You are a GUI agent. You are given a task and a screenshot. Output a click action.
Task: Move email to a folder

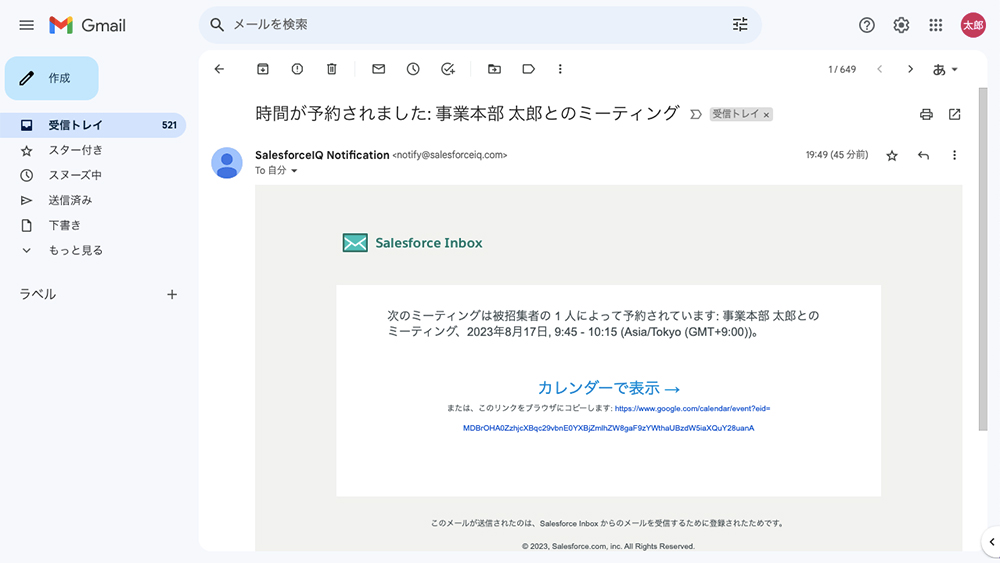[x=494, y=69]
